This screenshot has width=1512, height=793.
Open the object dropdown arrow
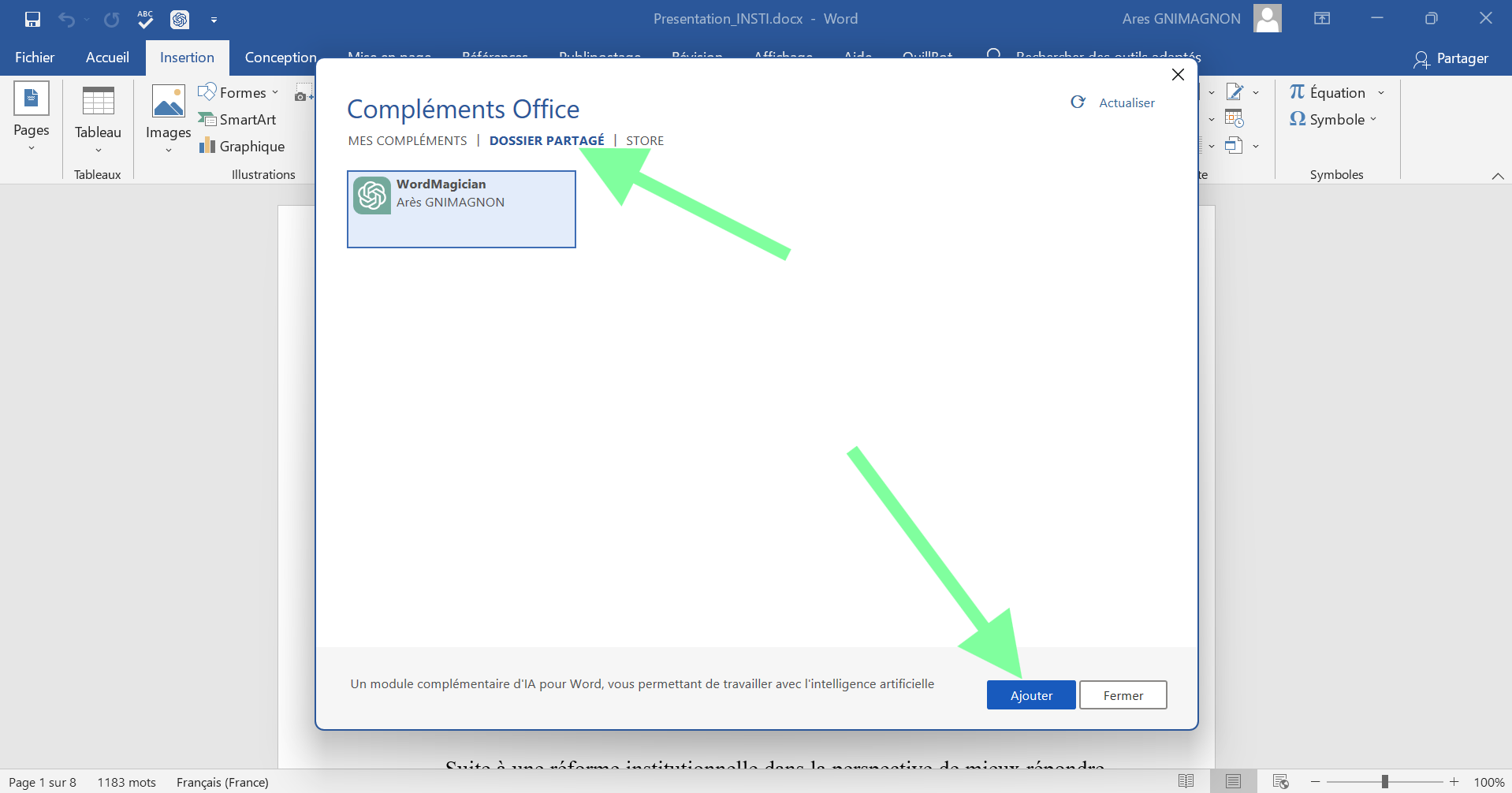1256,146
